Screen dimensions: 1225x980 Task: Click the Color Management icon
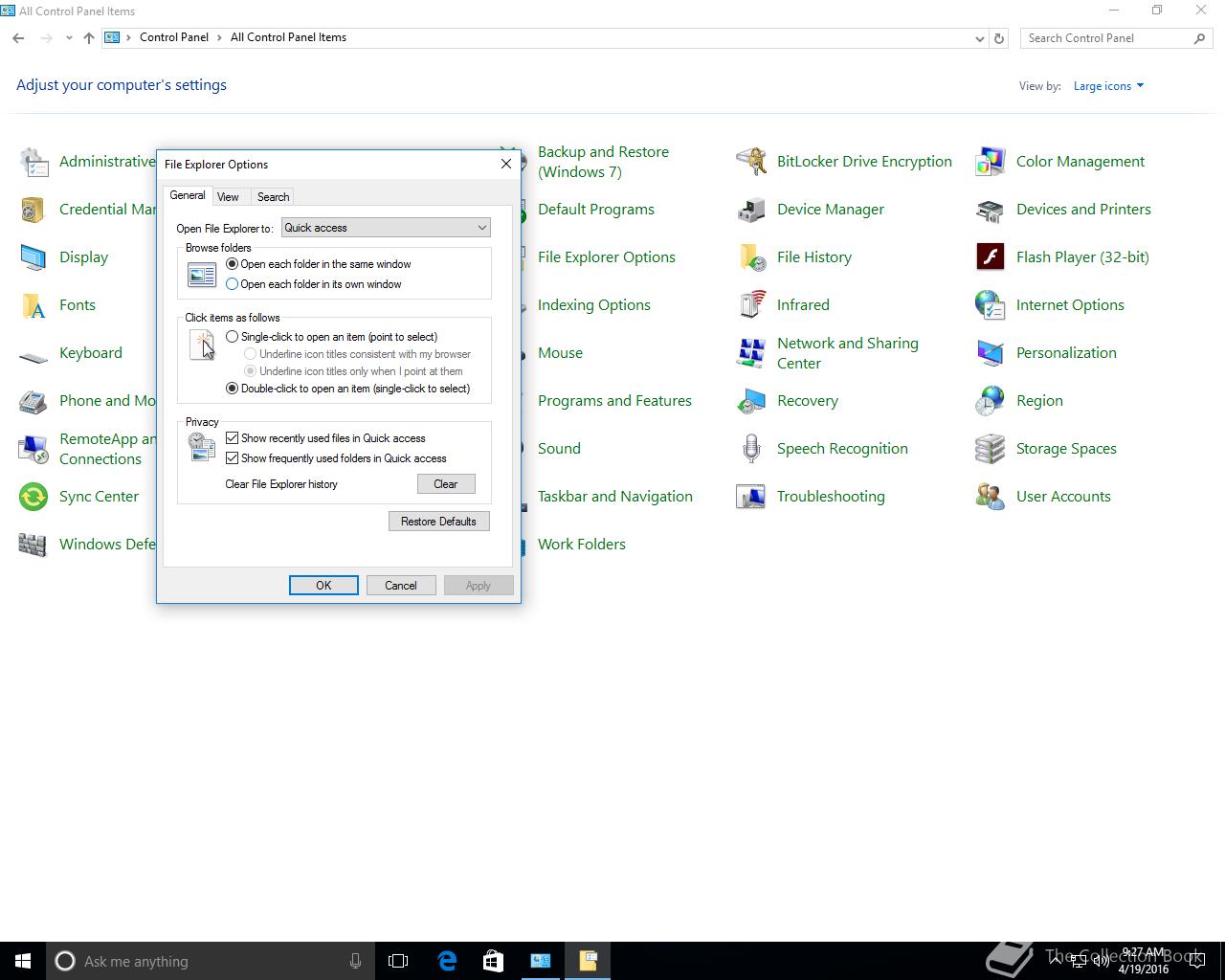point(991,162)
